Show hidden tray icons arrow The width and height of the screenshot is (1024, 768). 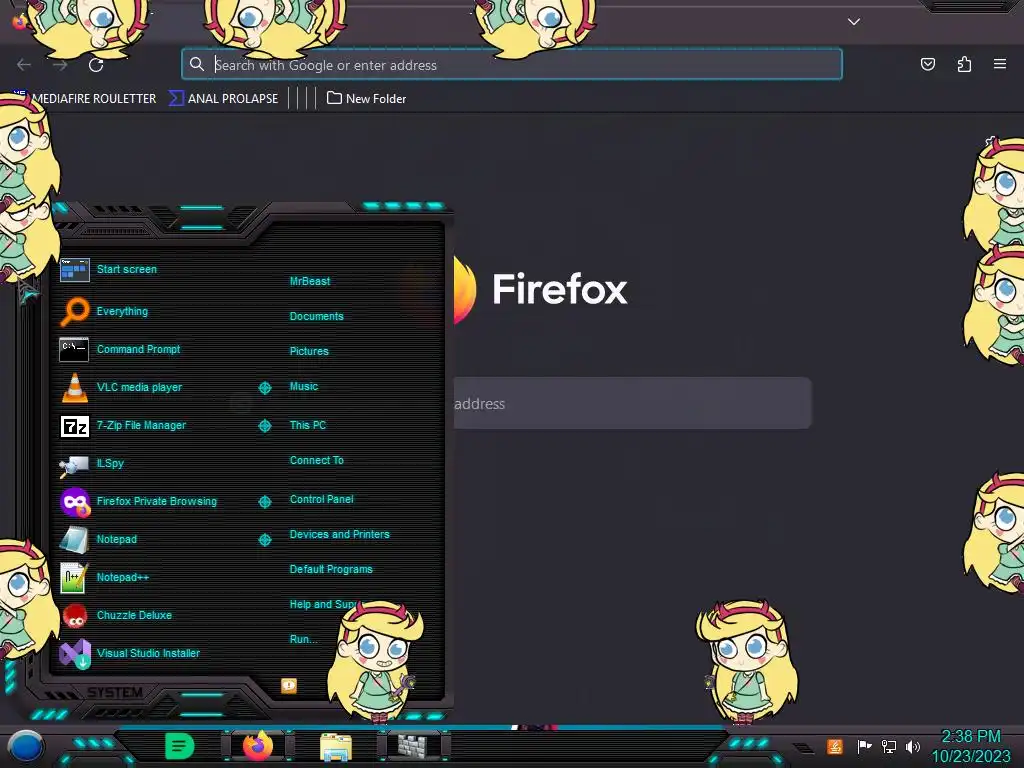click(x=804, y=748)
